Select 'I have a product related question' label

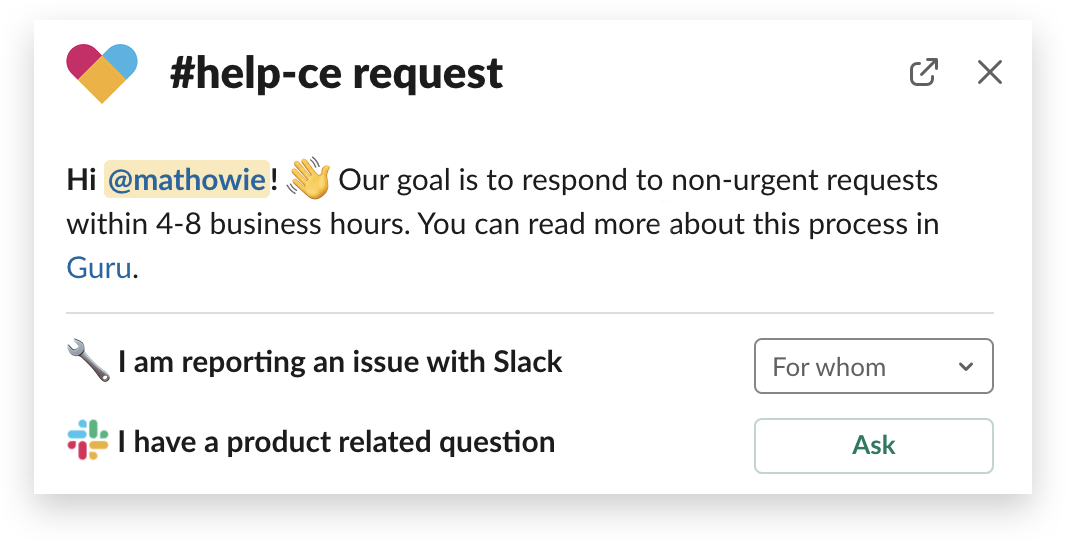(x=336, y=443)
